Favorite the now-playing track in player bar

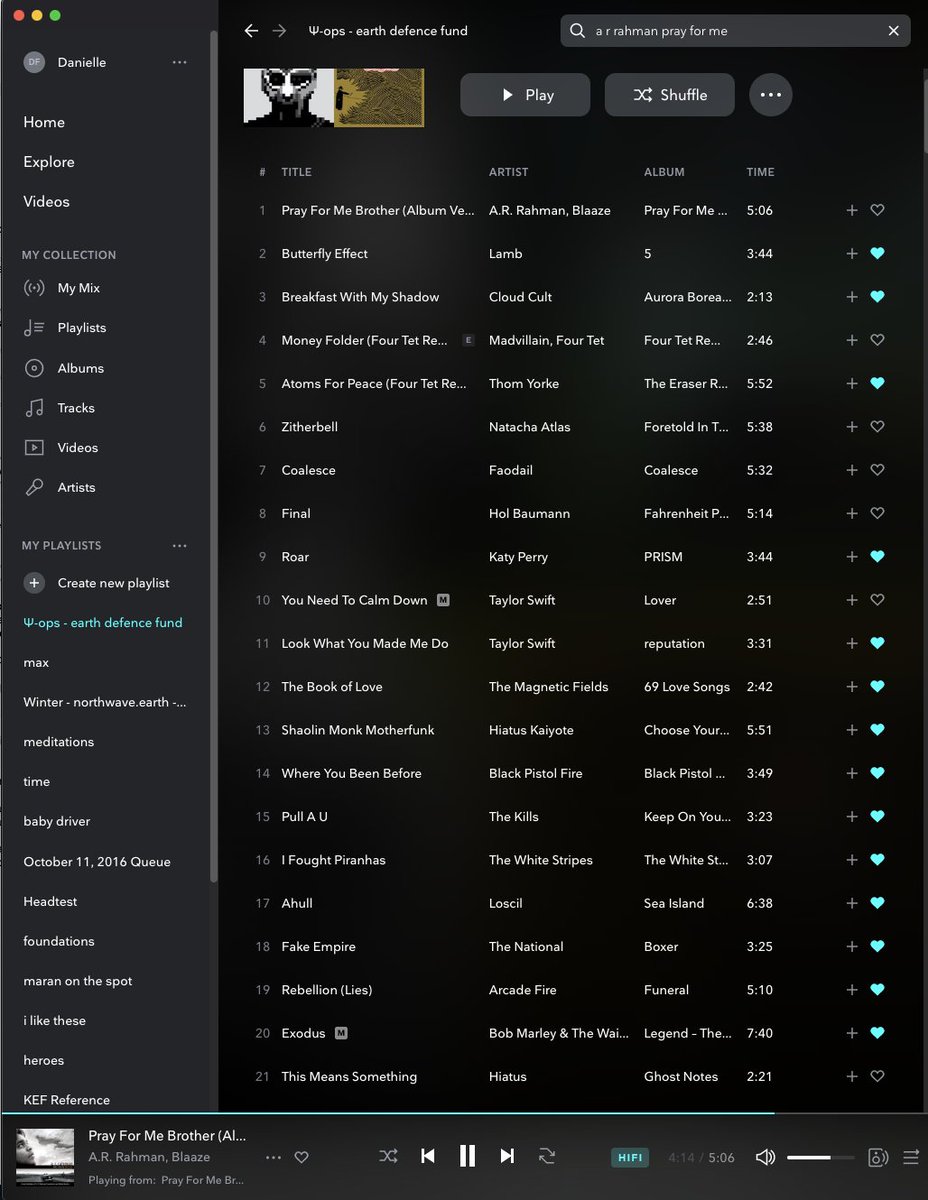[x=301, y=1157]
